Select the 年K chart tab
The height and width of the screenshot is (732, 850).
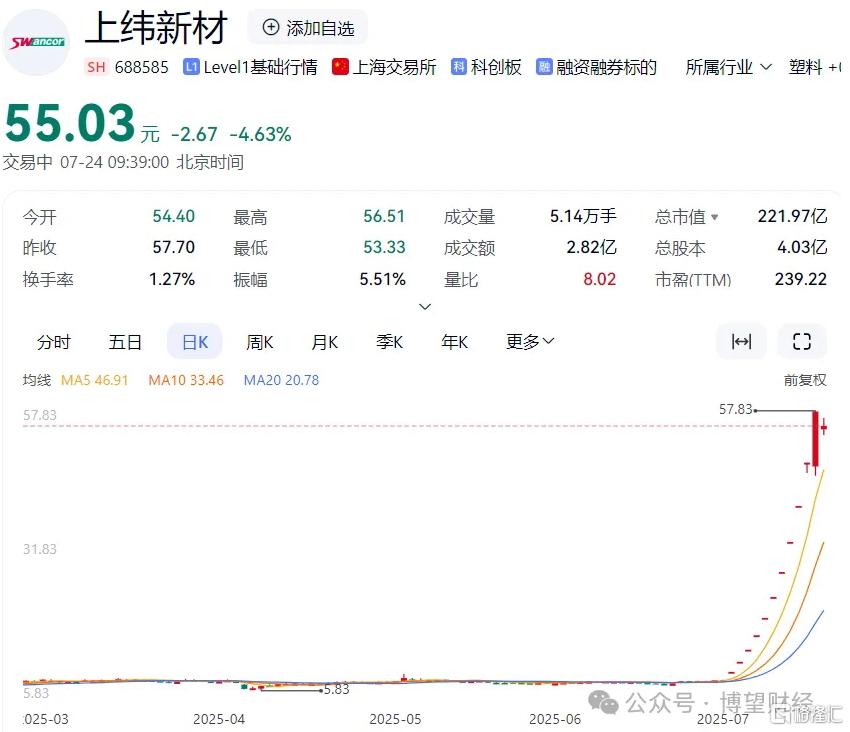point(454,342)
